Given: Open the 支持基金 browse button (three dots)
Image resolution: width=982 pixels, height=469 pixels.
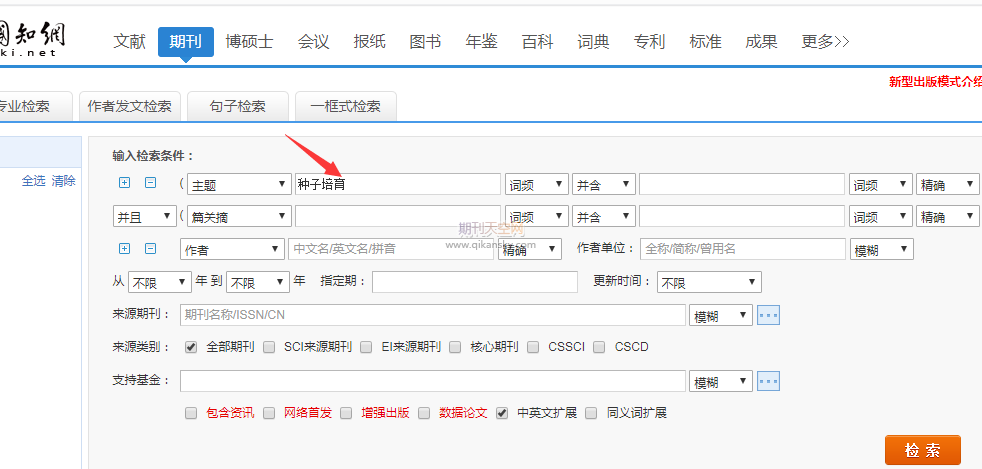Looking at the screenshot, I should click(x=768, y=381).
